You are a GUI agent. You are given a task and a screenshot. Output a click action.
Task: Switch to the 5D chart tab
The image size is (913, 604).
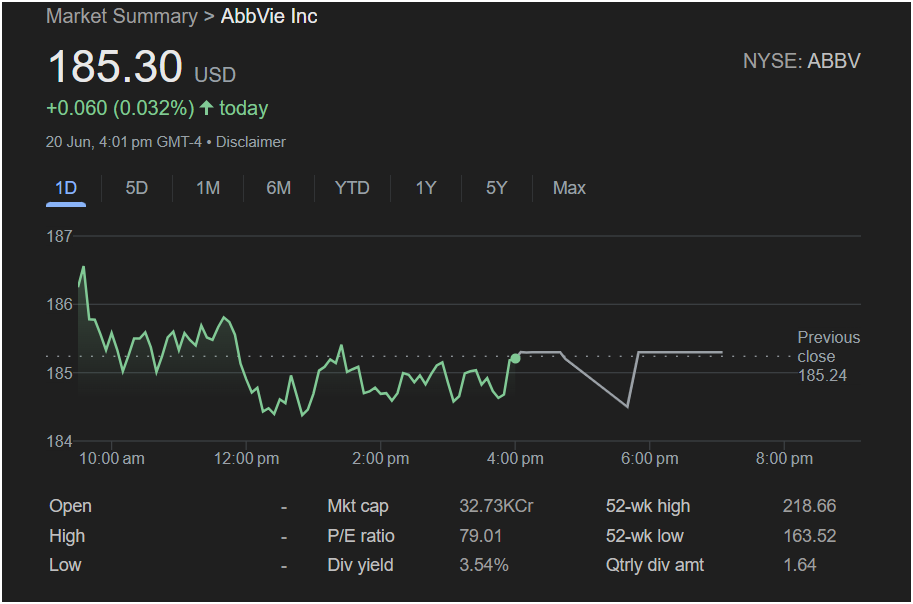coord(137,188)
